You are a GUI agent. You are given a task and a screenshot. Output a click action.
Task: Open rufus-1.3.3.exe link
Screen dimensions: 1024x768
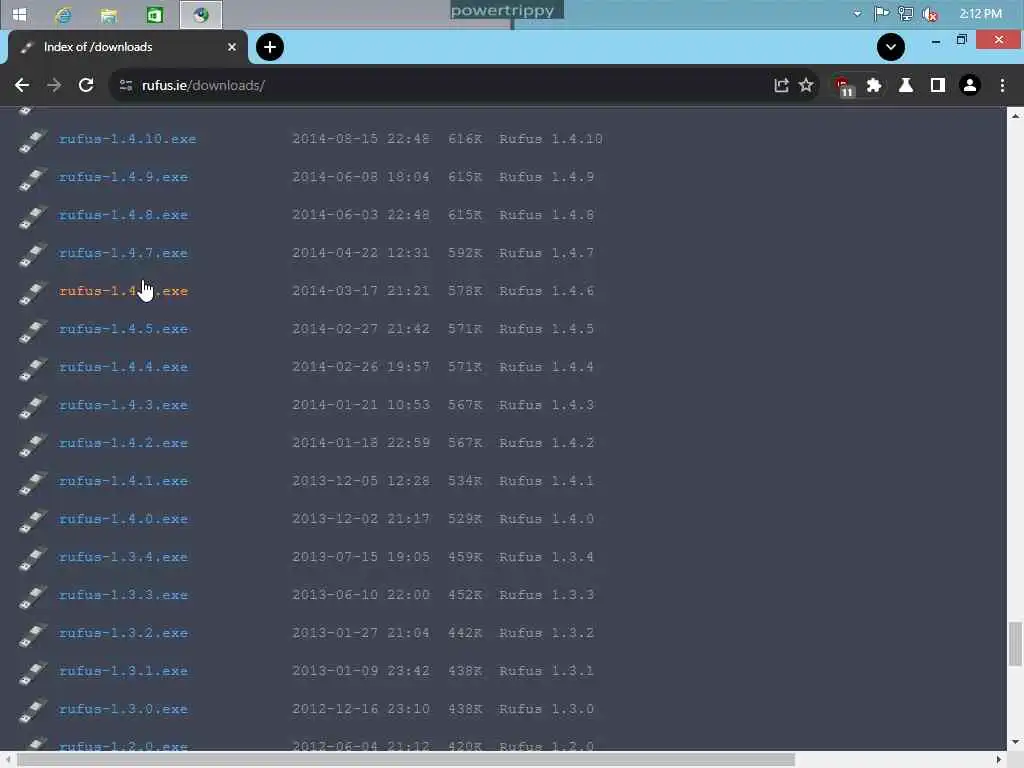[123, 595]
